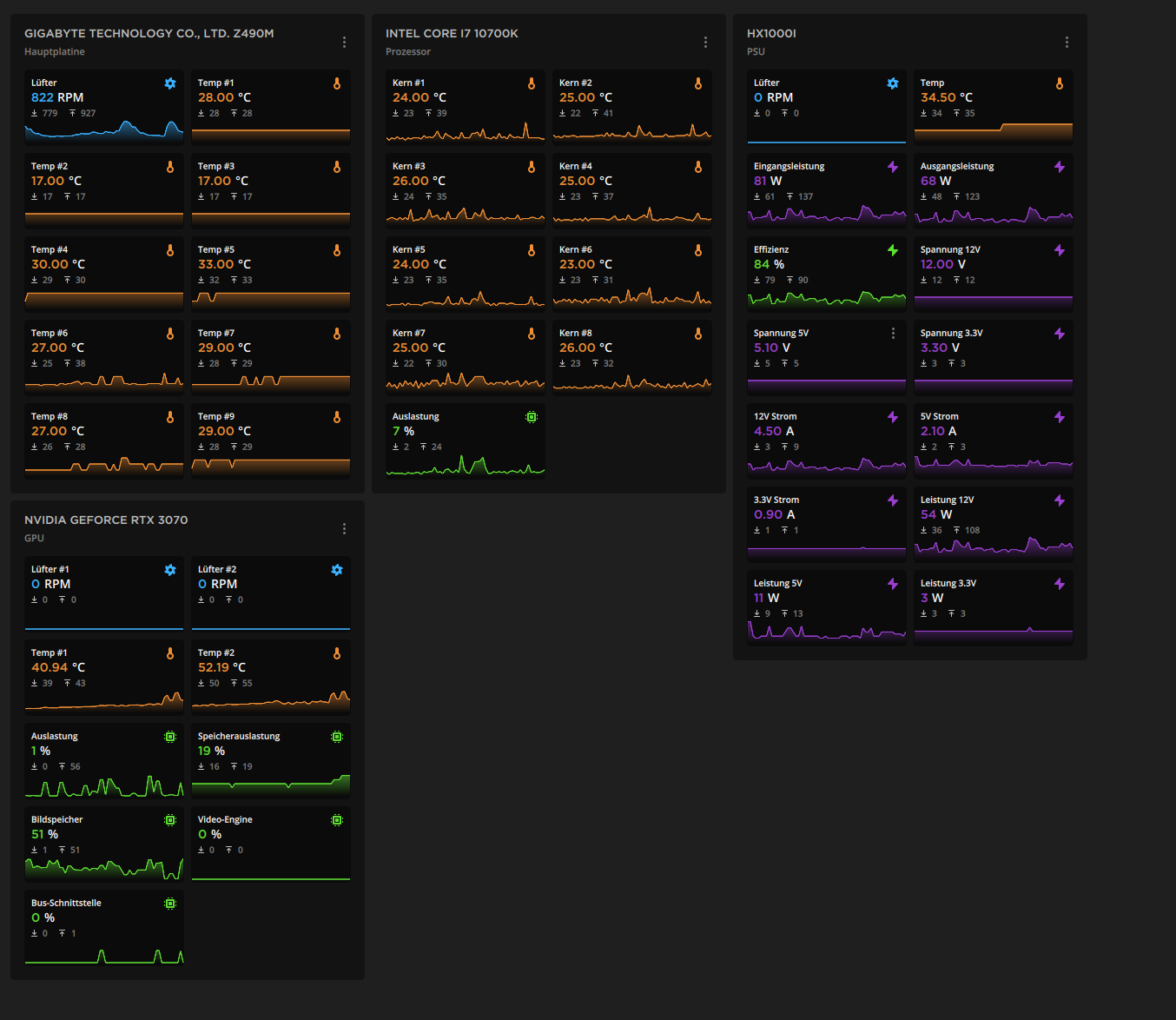1176x1020 pixels.
Task: Open the Intel Core i7 10700K options menu
Action: coord(705,42)
